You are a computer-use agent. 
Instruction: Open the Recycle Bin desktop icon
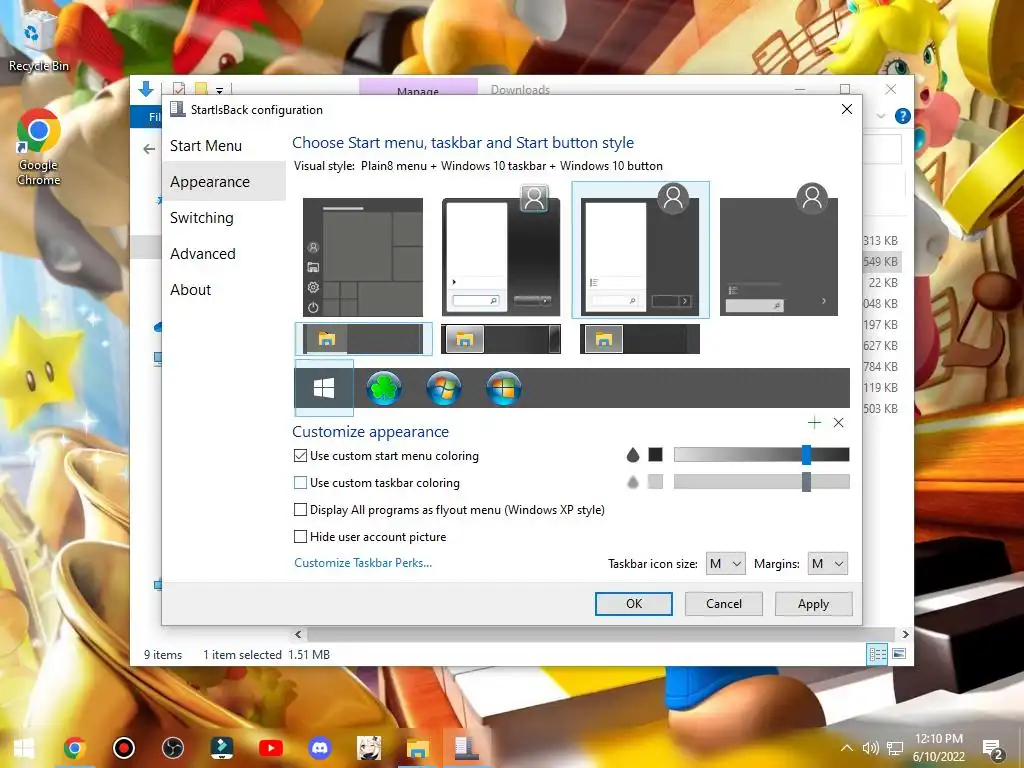[x=38, y=40]
